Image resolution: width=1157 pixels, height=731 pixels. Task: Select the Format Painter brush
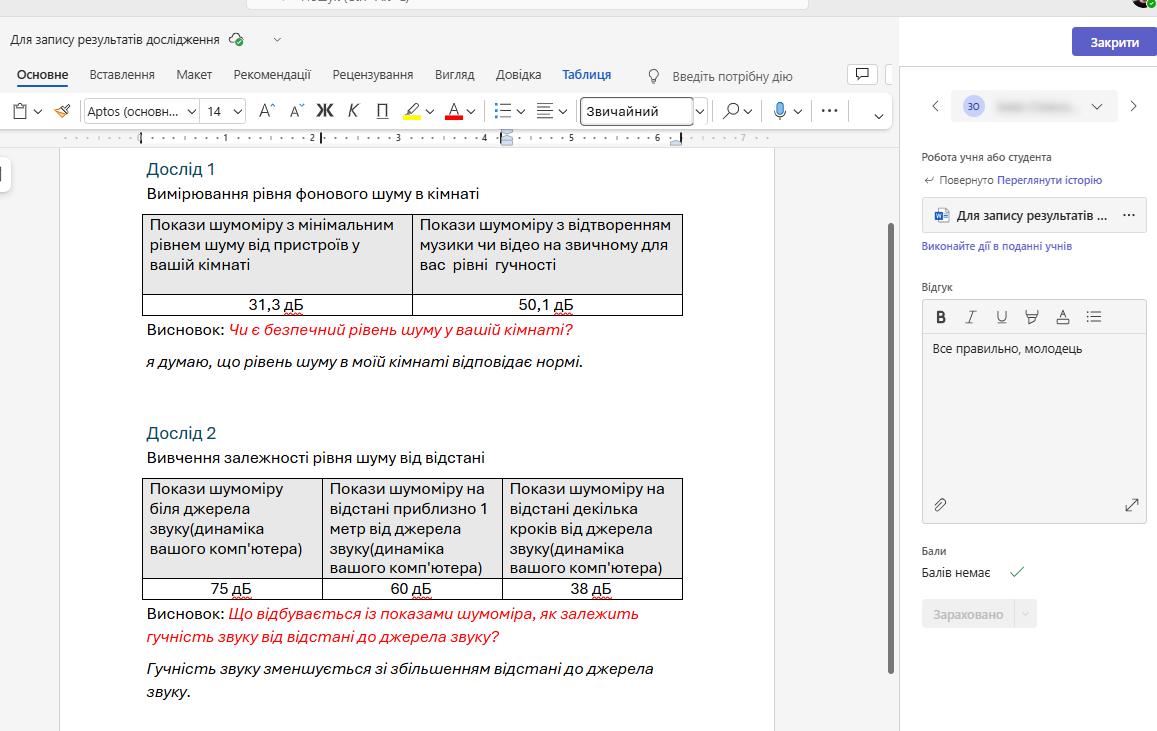coord(63,111)
